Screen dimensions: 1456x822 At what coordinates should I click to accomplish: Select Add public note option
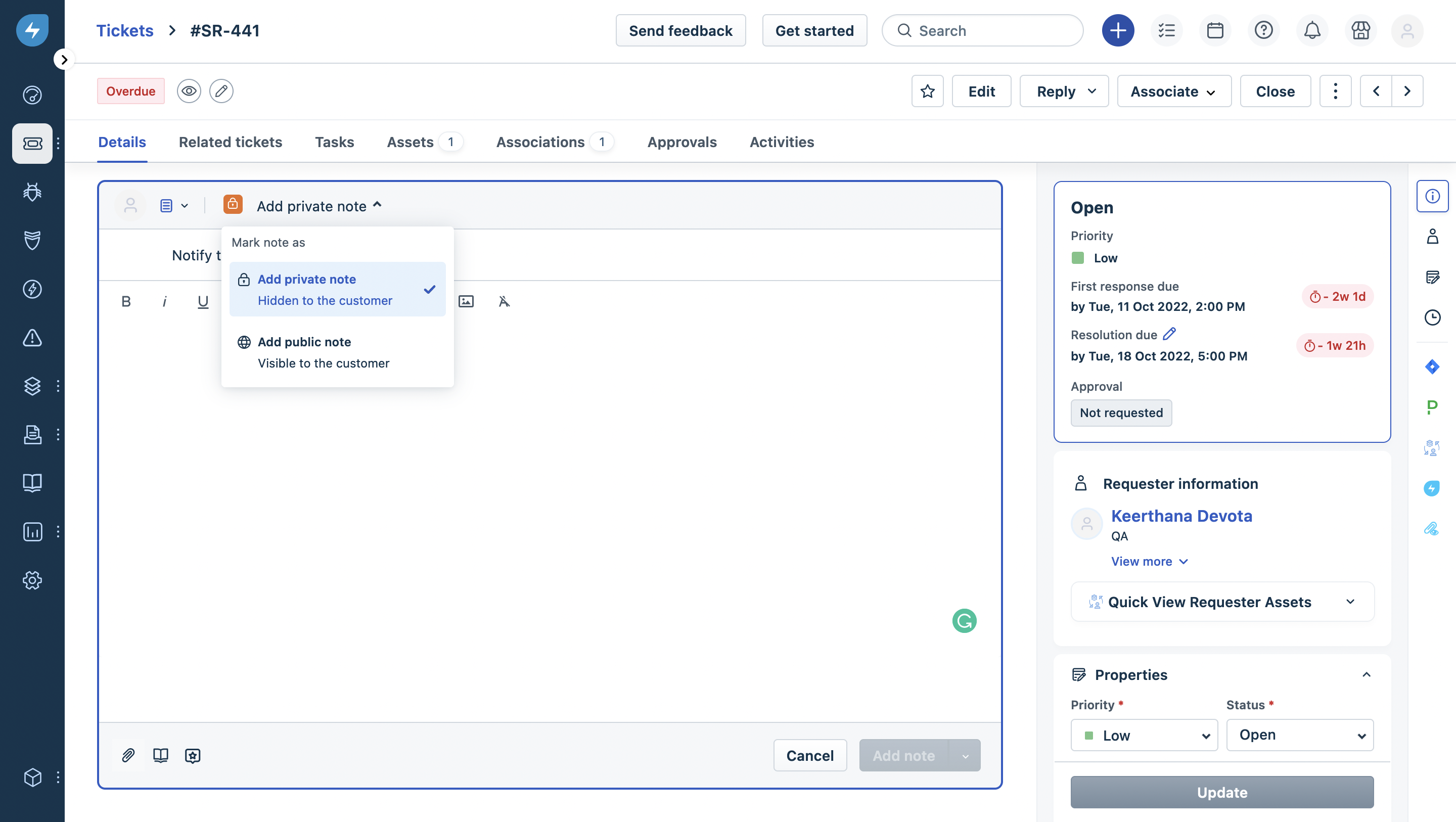[x=337, y=352]
